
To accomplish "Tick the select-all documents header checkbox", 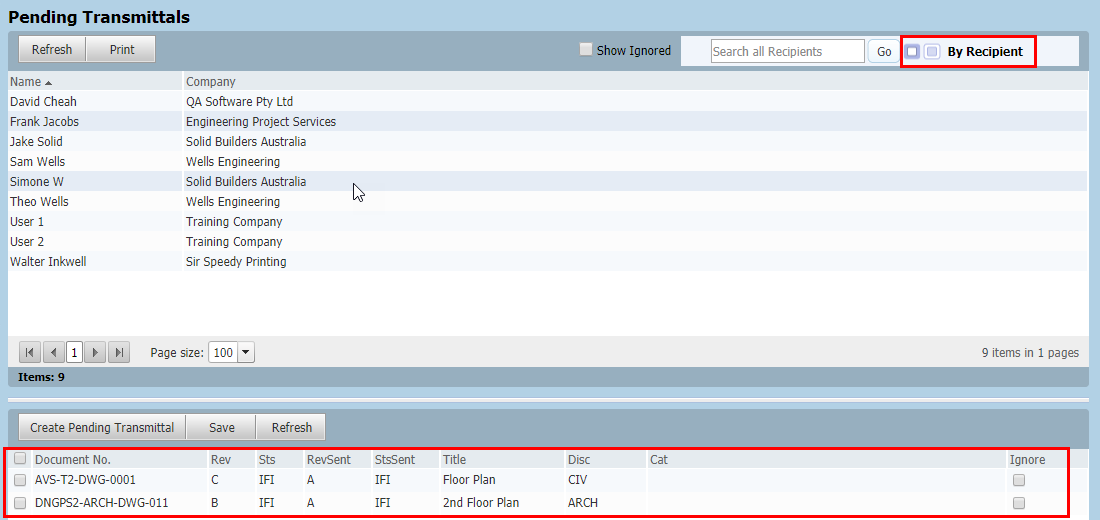I will (20, 459).
